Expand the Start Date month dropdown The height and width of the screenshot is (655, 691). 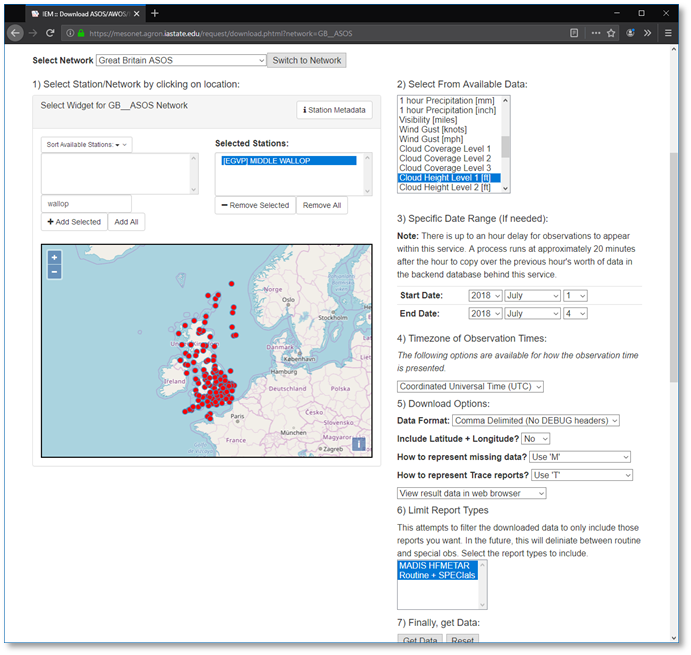(532, 296)
